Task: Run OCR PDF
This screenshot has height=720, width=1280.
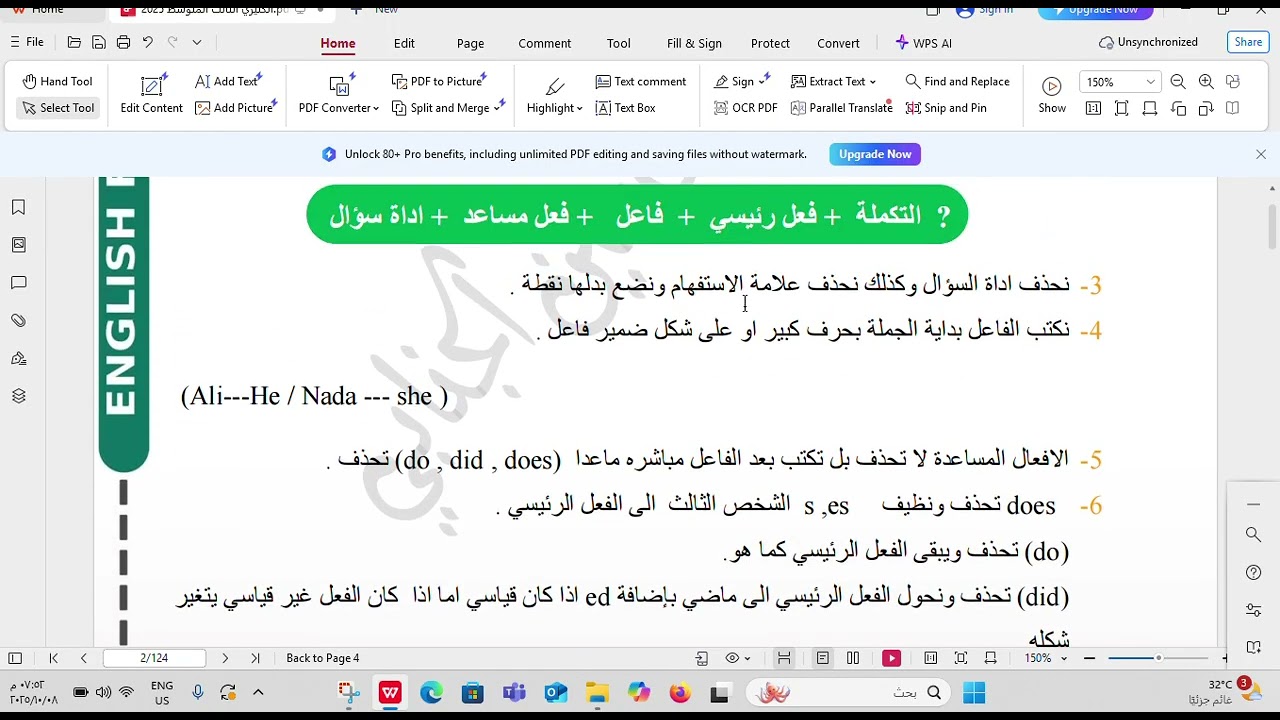Action: [x=746, y=108]
